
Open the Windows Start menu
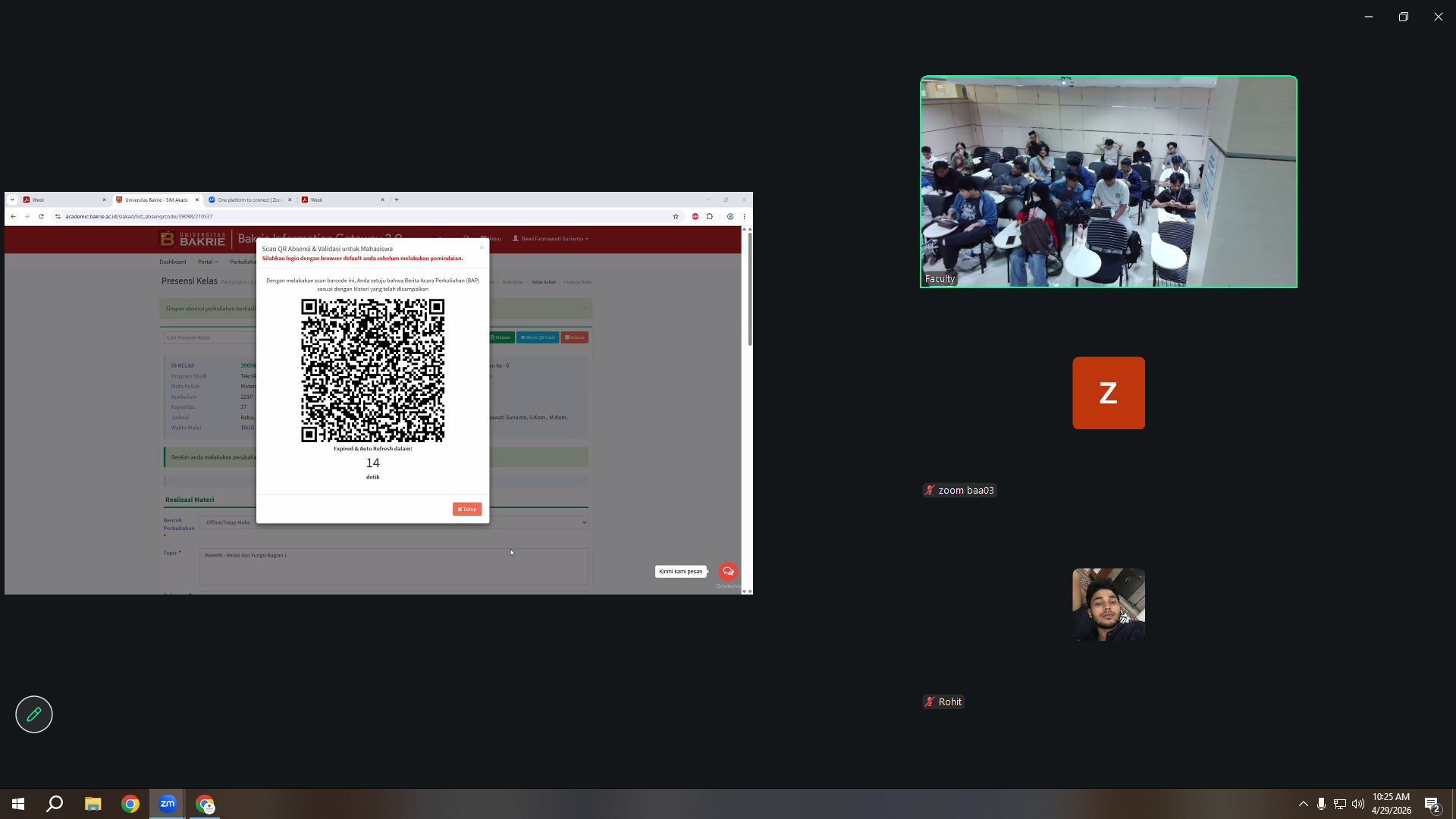[18, 804]
